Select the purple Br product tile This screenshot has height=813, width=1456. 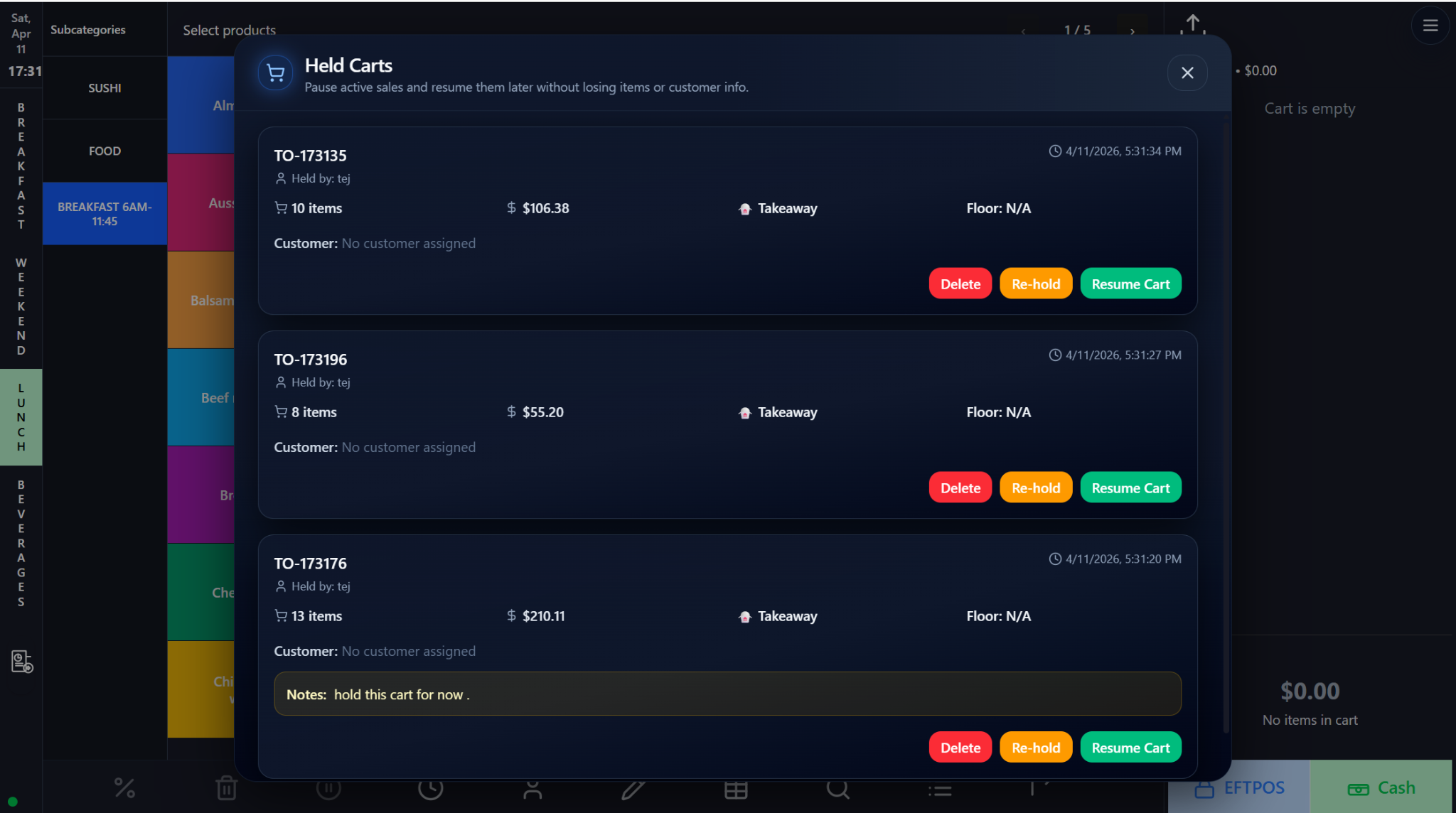point(201,495)
